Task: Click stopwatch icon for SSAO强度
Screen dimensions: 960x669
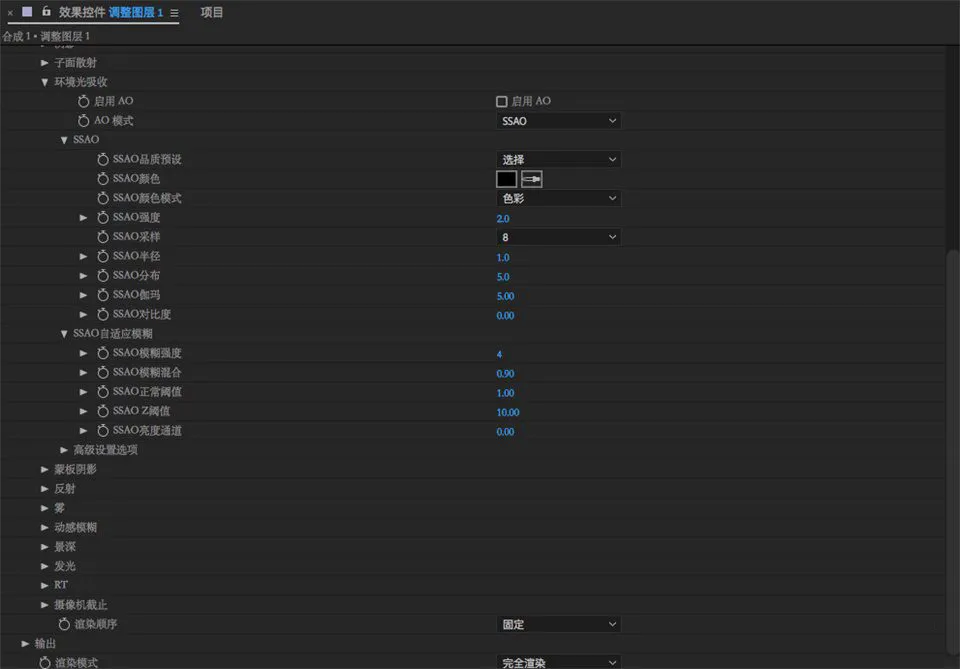Action: coord(103,218)
